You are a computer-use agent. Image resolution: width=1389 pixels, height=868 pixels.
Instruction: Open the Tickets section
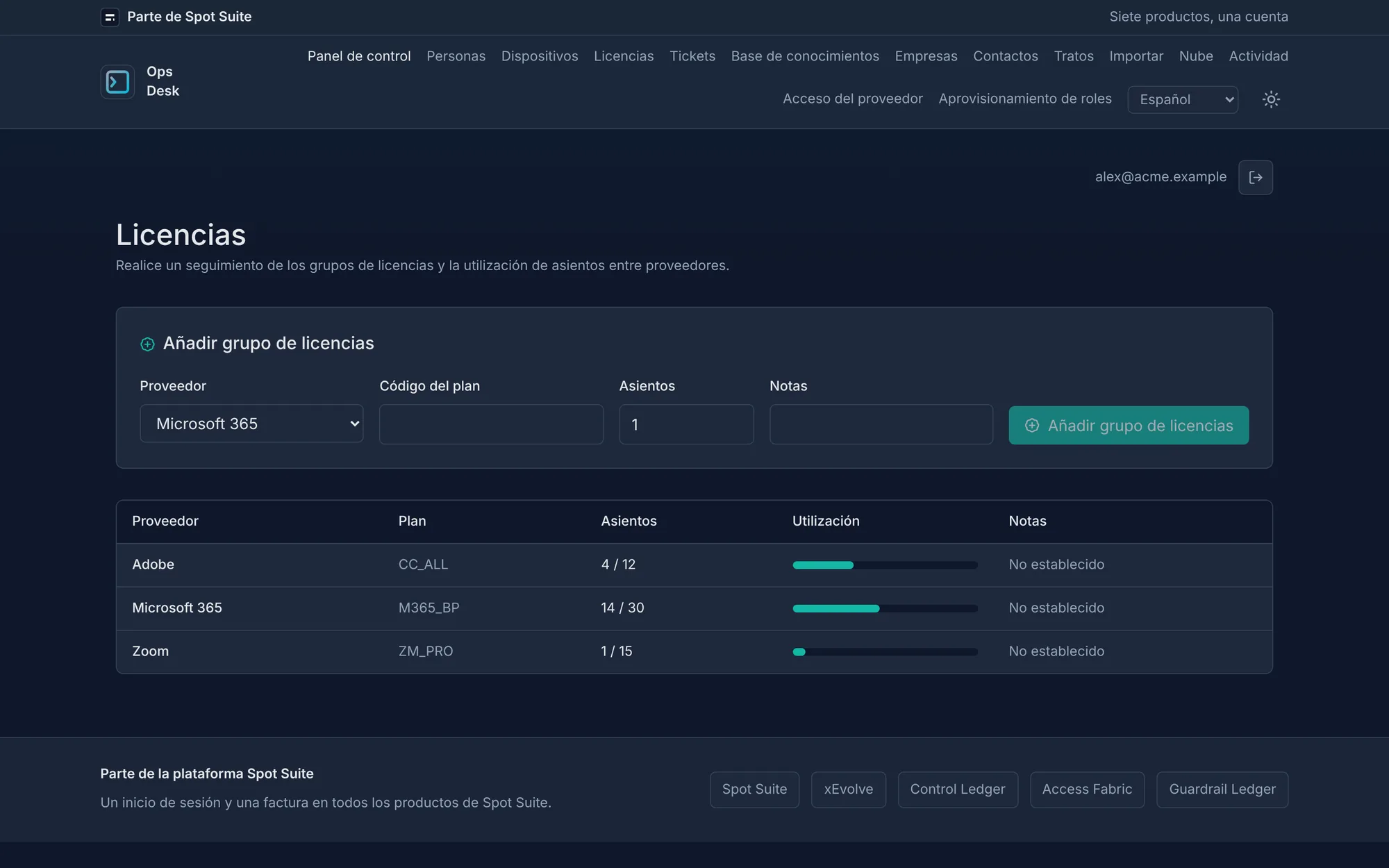pos(692,56)
